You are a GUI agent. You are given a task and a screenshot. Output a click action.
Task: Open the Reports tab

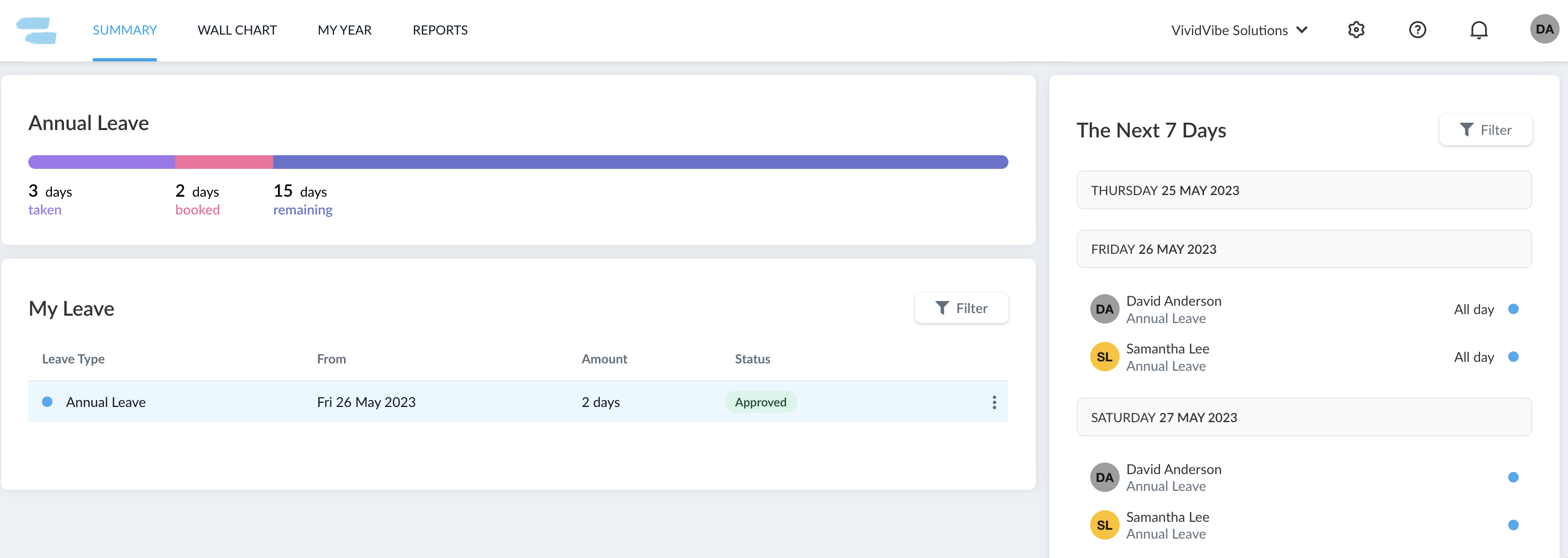440,30
